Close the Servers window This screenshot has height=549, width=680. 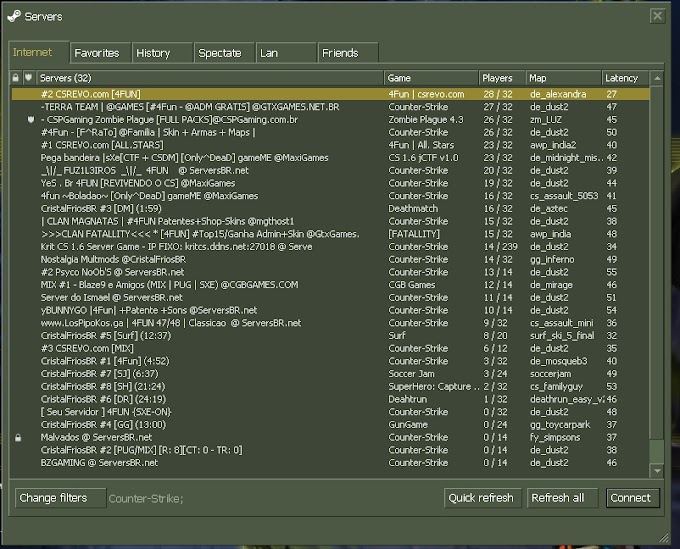coord(657,16)
